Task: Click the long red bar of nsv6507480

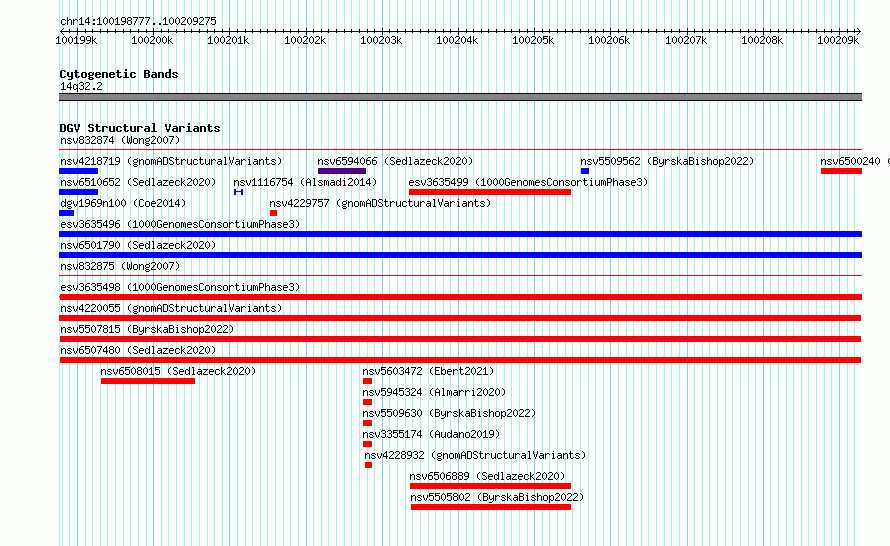Action: tap(460, 360)
